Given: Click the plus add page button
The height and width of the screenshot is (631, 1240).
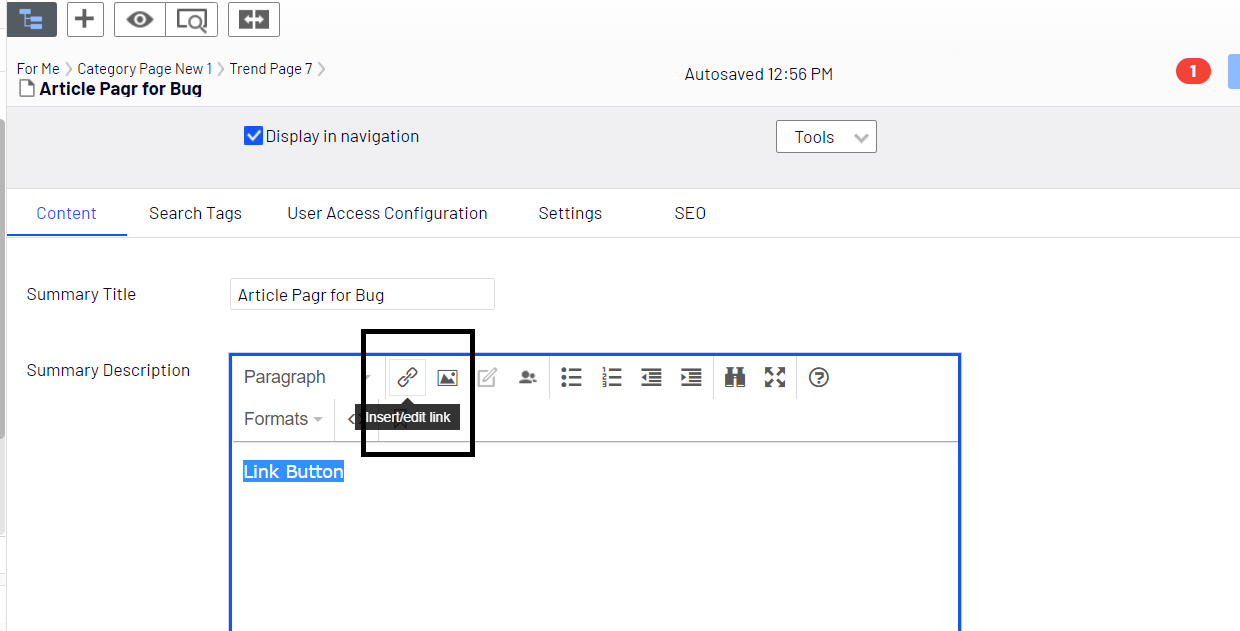Looking at the screenshot, I should (85, 19).
